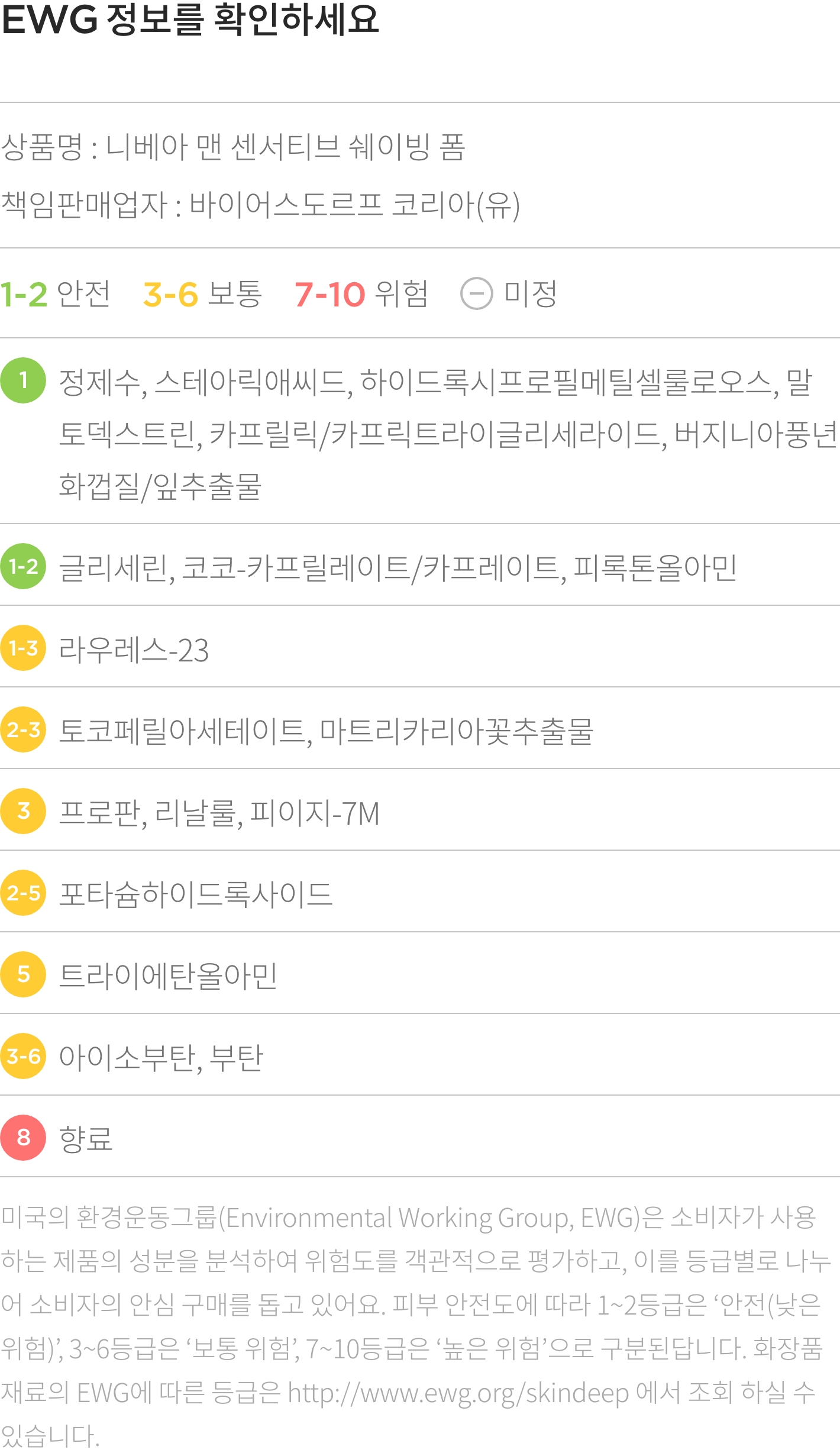This screenshot has width=840, height=1453.
Task: Select the 7-10 위험 legend label
Action: click(x=361, y=294)
